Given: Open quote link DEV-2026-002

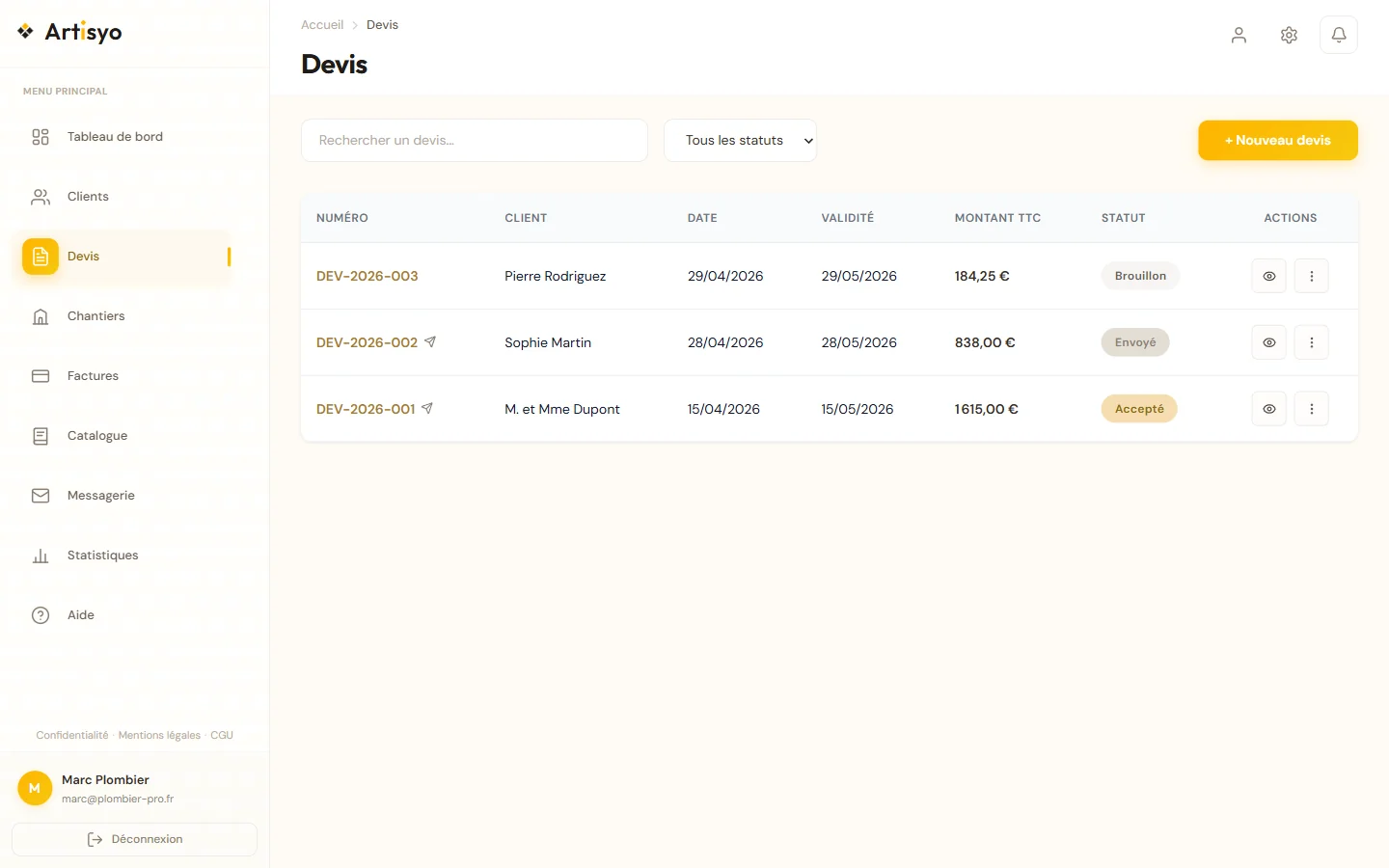Looking at the screenshot, I should coord(368,342).
